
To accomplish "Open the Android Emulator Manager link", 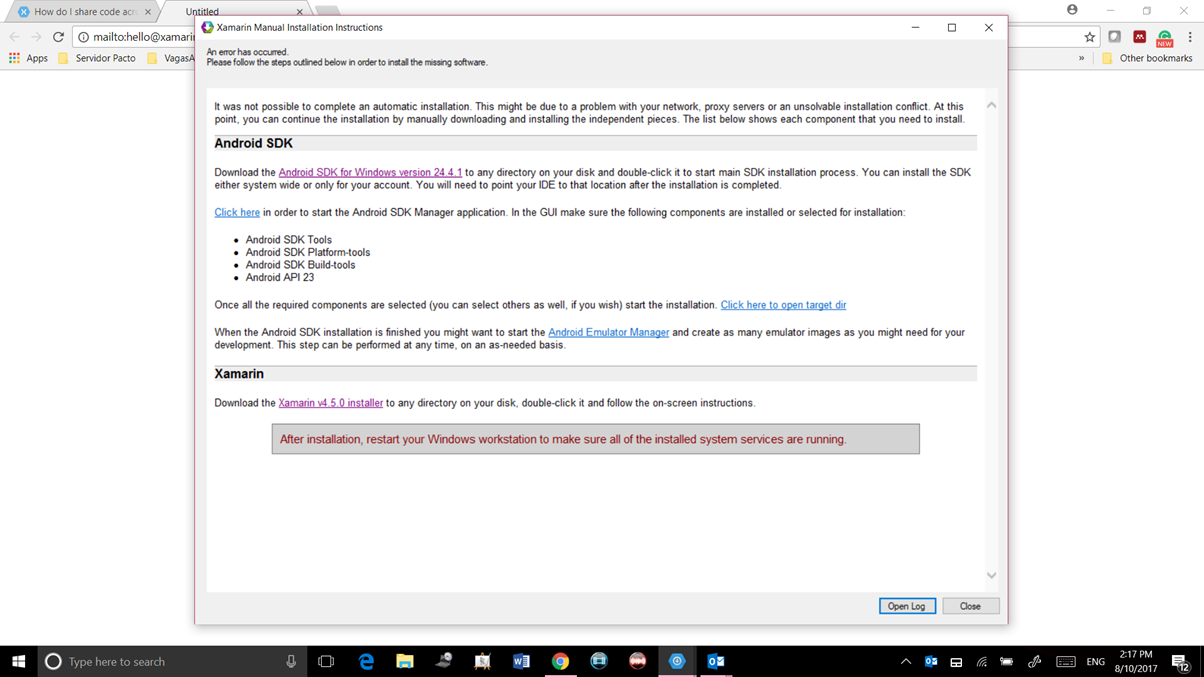I will click(x=608, y=333).
